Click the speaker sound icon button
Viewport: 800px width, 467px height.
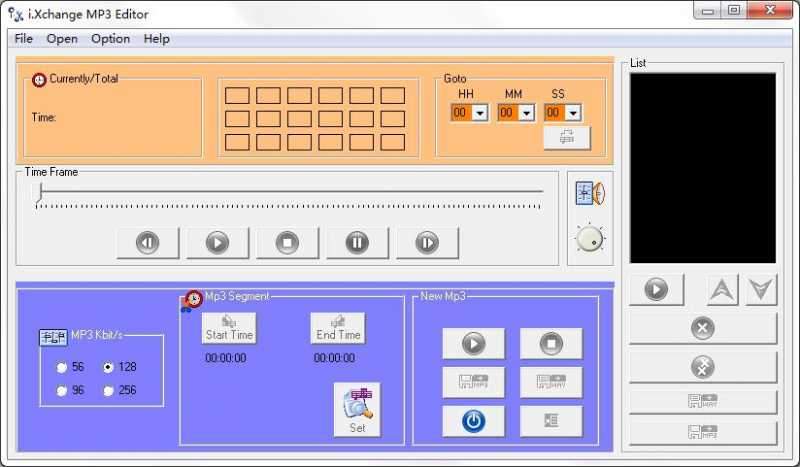click(x=590, y=193)
